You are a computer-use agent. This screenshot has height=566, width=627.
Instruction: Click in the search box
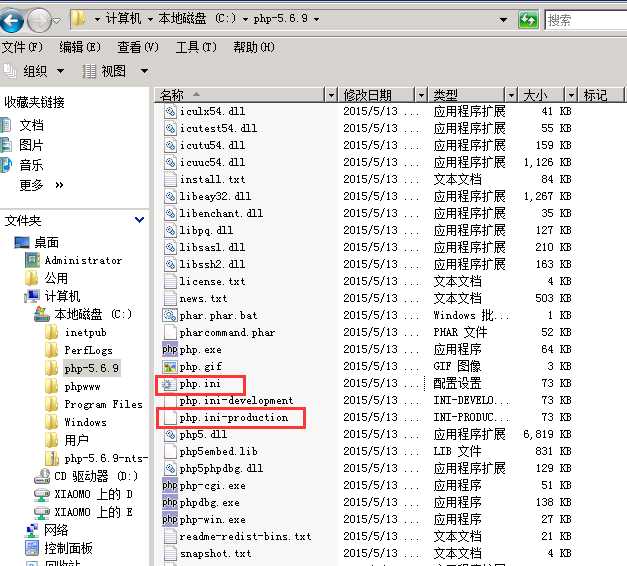(x=586, y=20)
